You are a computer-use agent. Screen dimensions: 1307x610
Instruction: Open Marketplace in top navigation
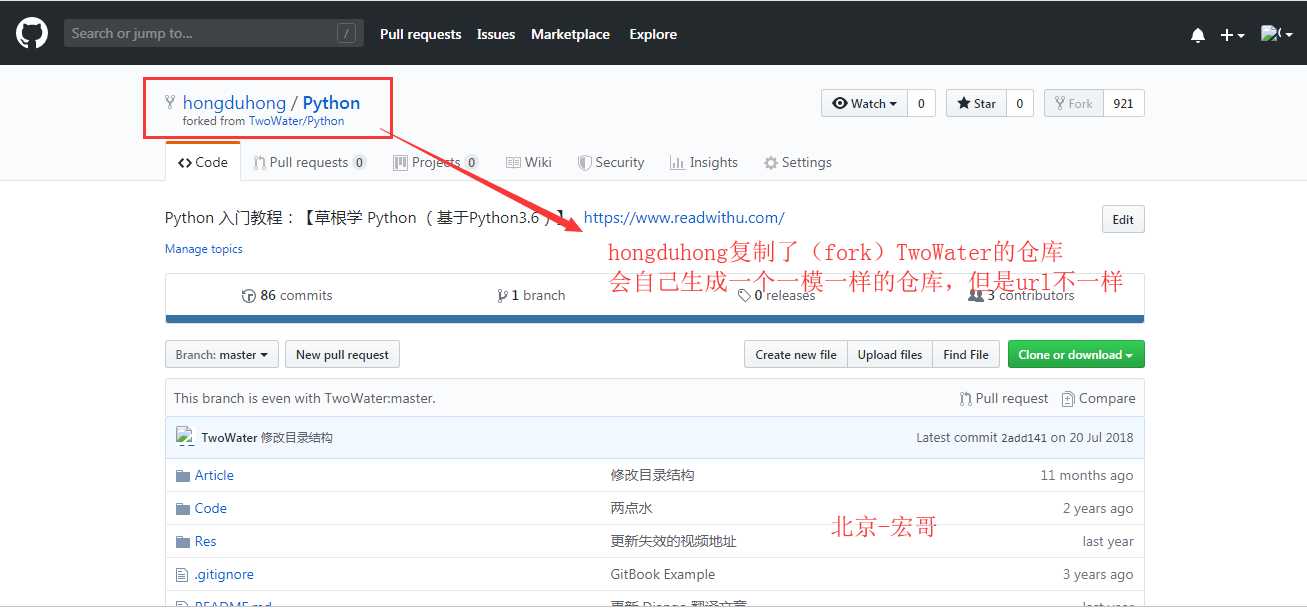click(570, 34)
